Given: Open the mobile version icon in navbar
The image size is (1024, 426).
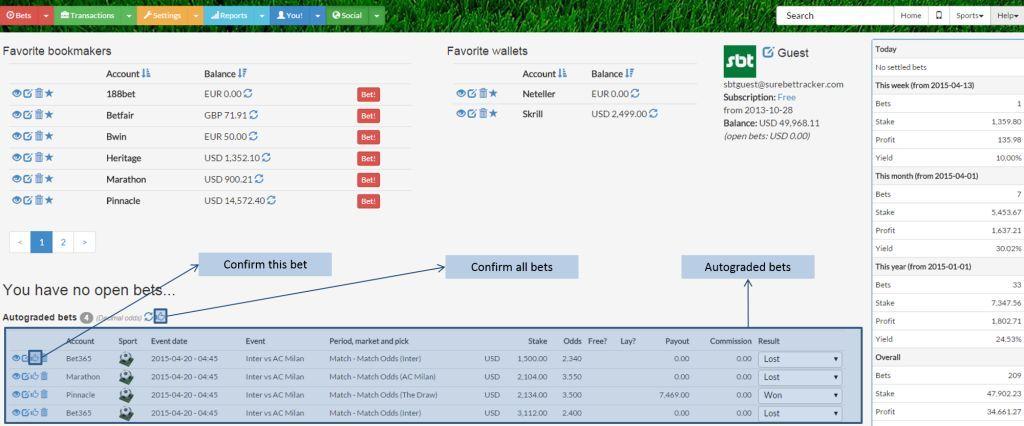Looking at the screenshot, I should (938, 16).
